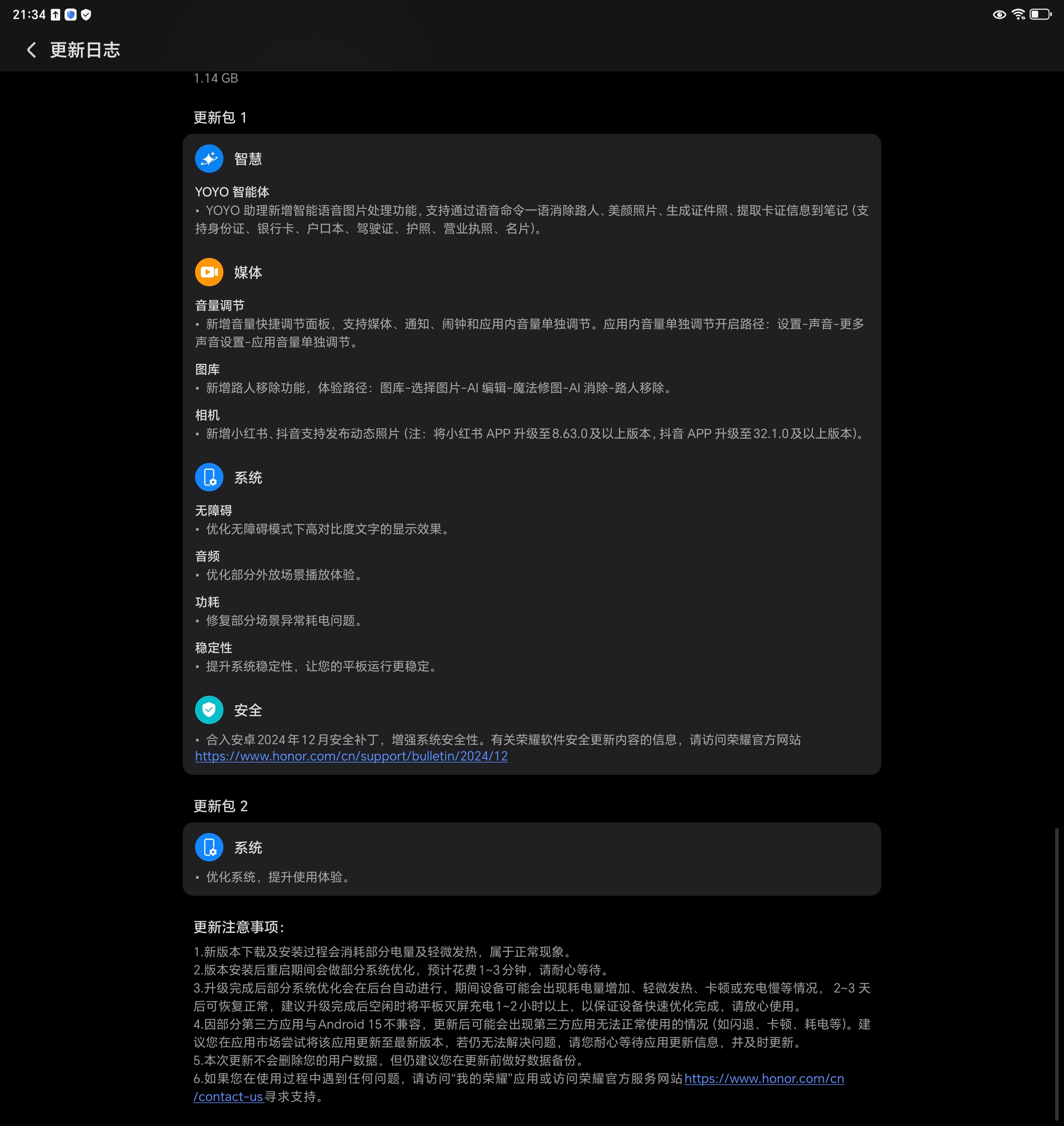Click the 无障碍 subheading

click(213, 511)
